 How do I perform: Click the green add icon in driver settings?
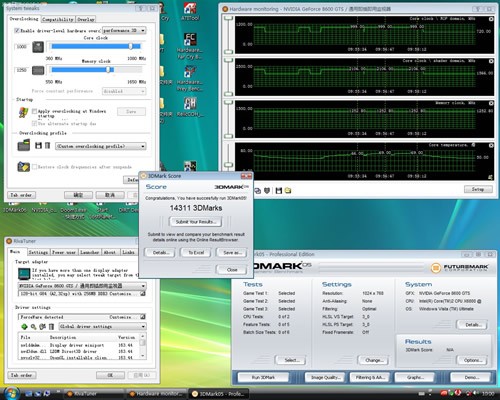point(24,326)
